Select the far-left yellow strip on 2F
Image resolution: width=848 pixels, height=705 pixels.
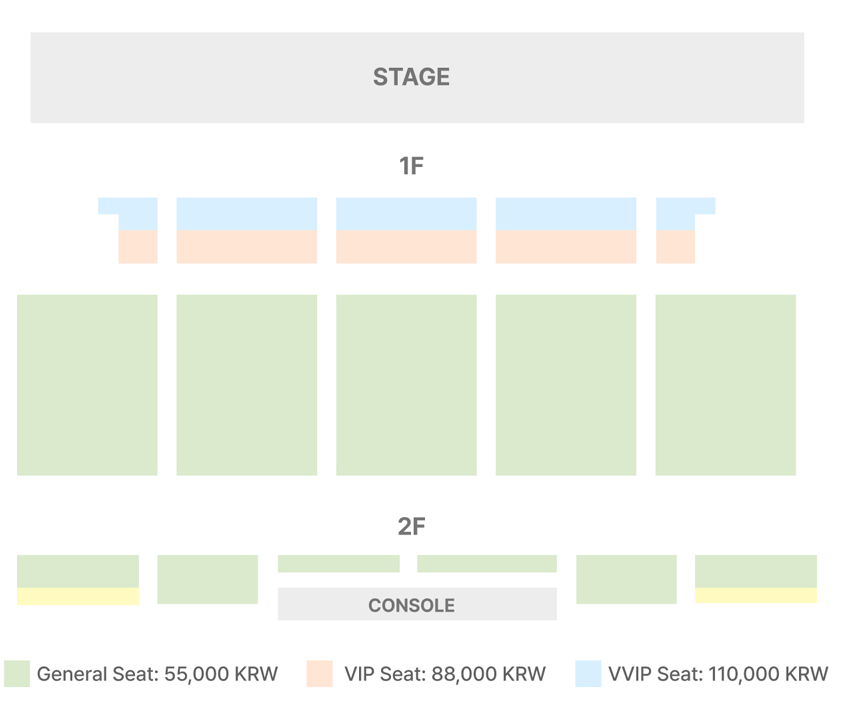(x=78, y=596)
